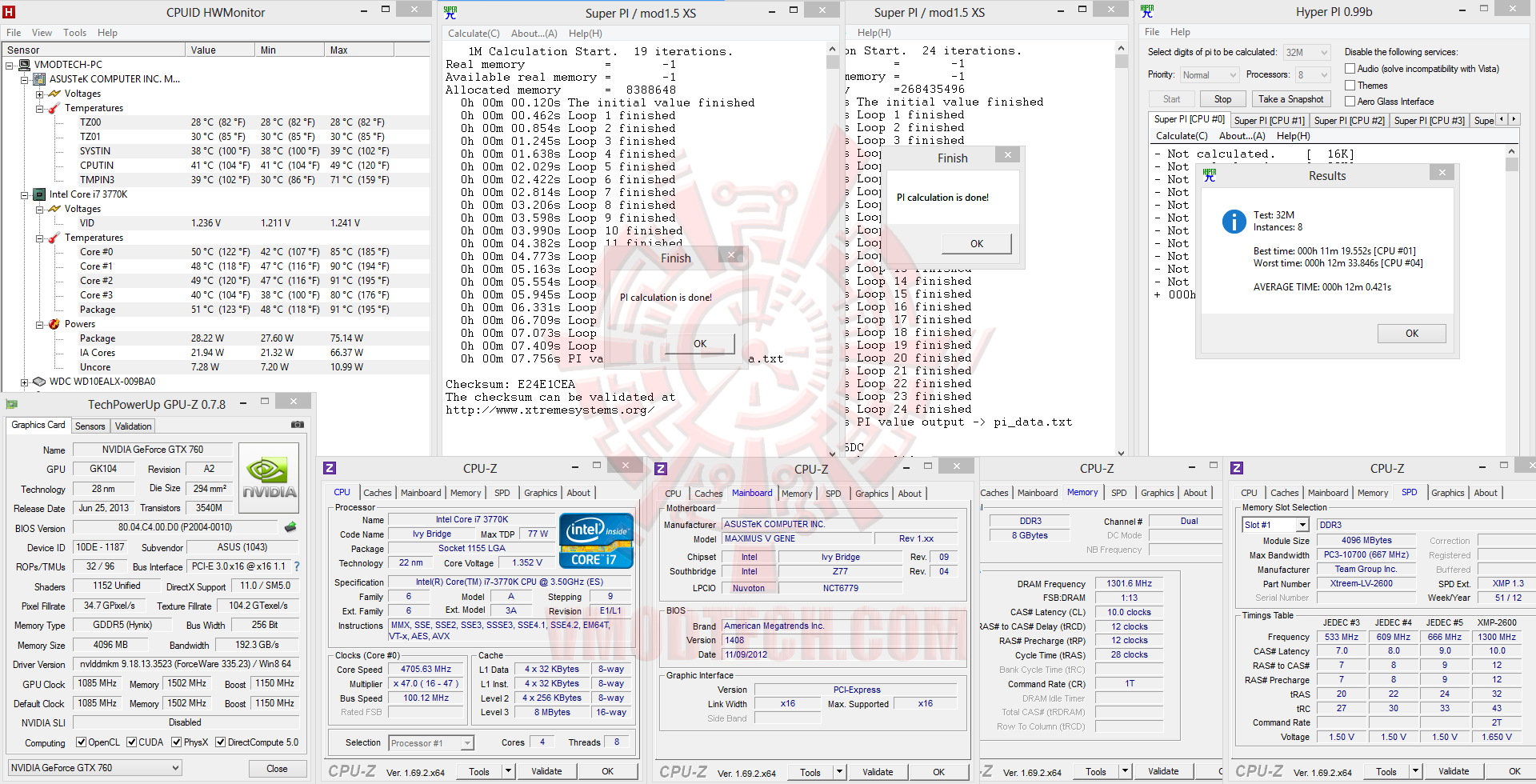Collapse the VMODTECH-PC tree node
The image size is (1536, 784).
coord(10,65)
